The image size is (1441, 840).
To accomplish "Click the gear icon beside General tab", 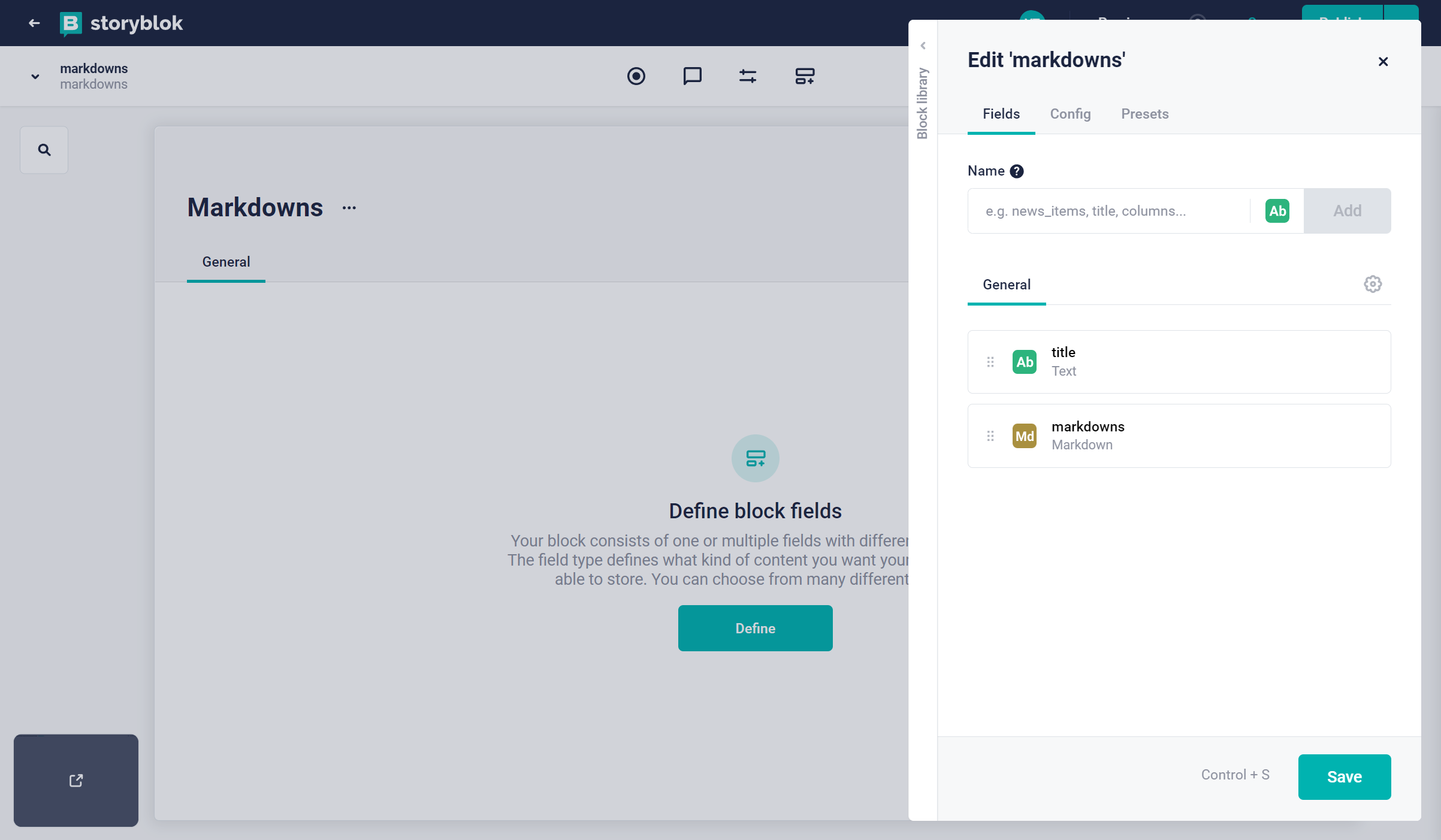I will [x=1373, y=284].
